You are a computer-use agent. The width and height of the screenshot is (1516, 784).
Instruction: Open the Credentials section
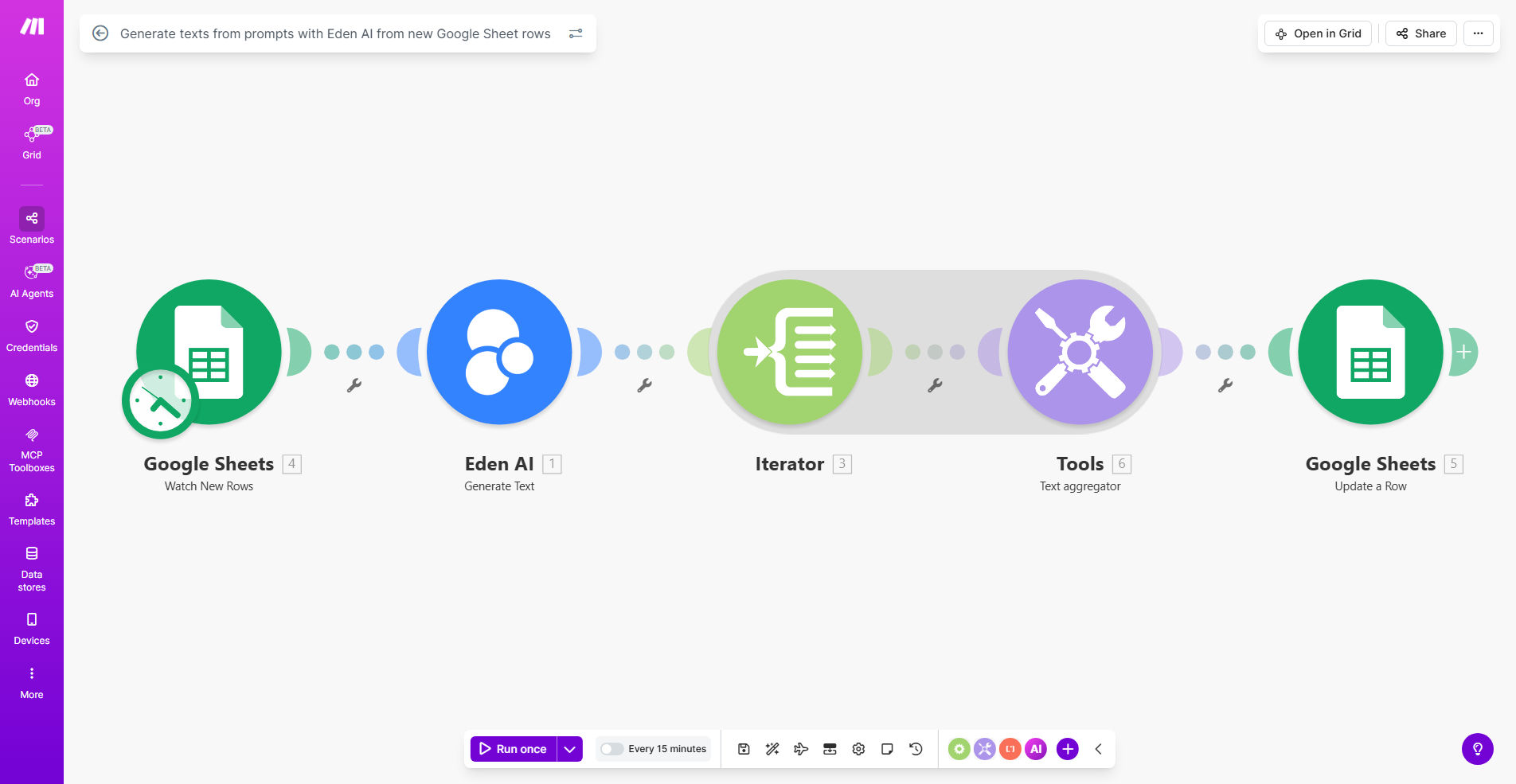(x=32, y=336)
